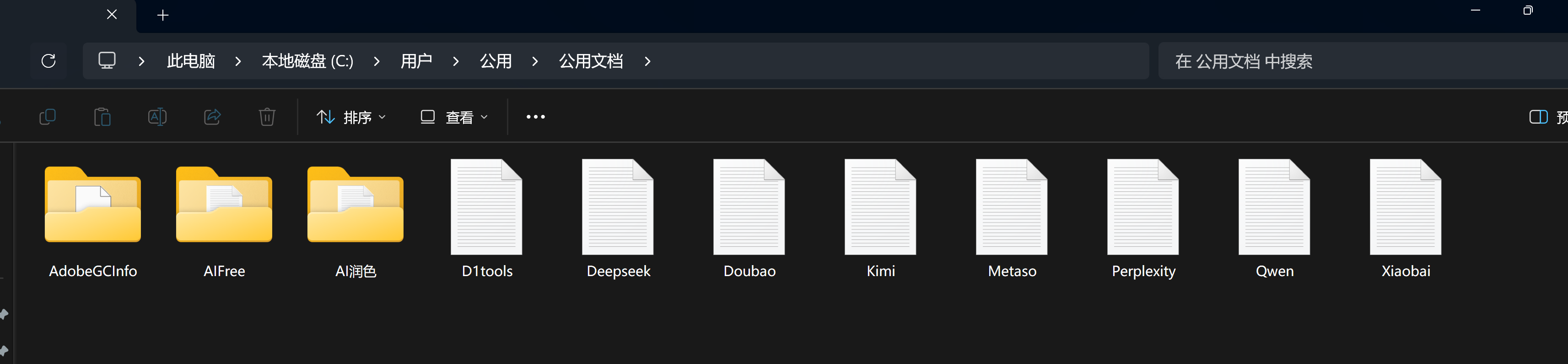Open the 排序 sort dropdown
Screen dimensions: 1568x364
coord(351,117)
